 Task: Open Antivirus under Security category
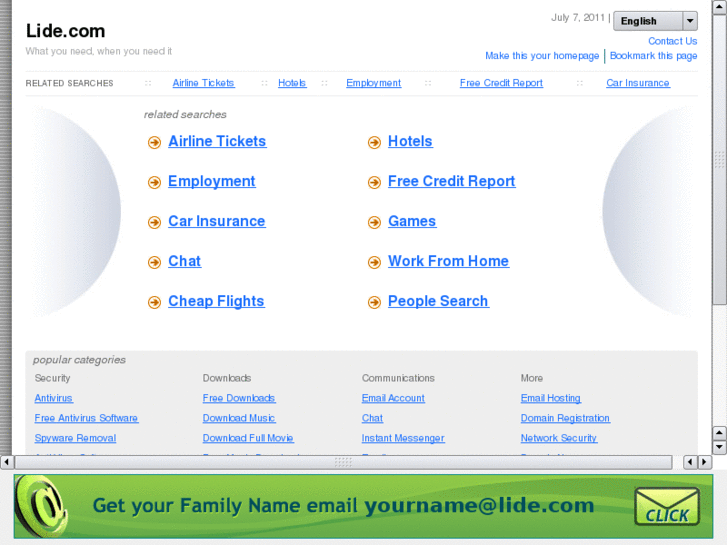(54, 398)
